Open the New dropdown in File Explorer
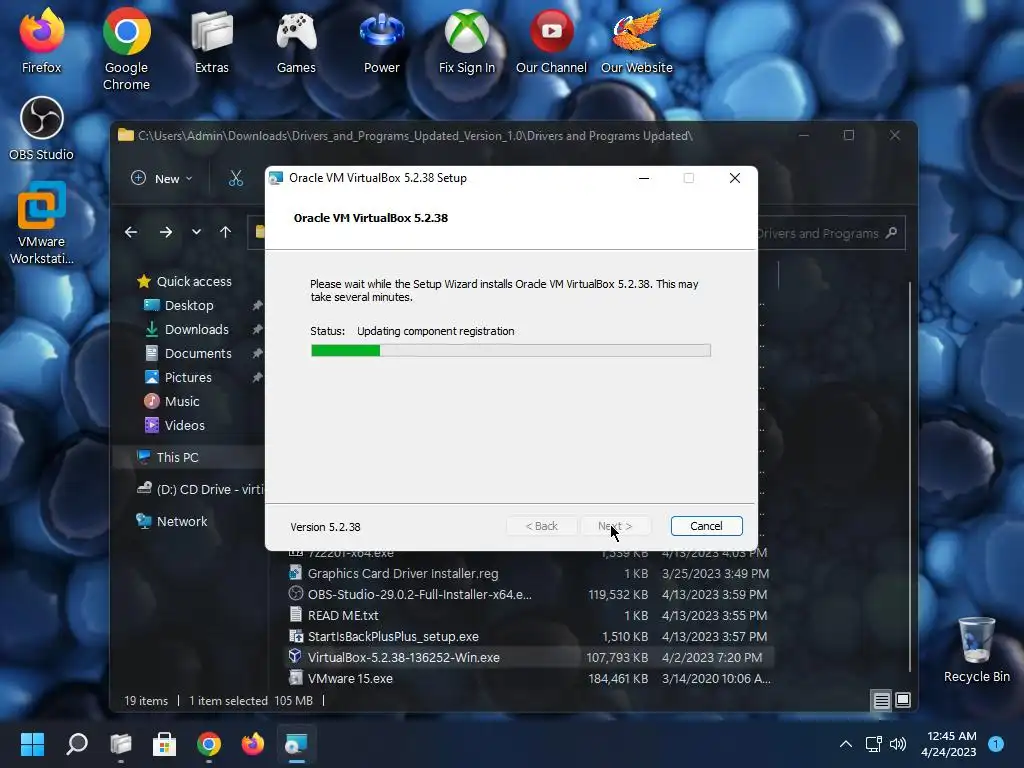The height and width of the screenshot is (768, 1024). pyautogui.click(x=161, y=178)
